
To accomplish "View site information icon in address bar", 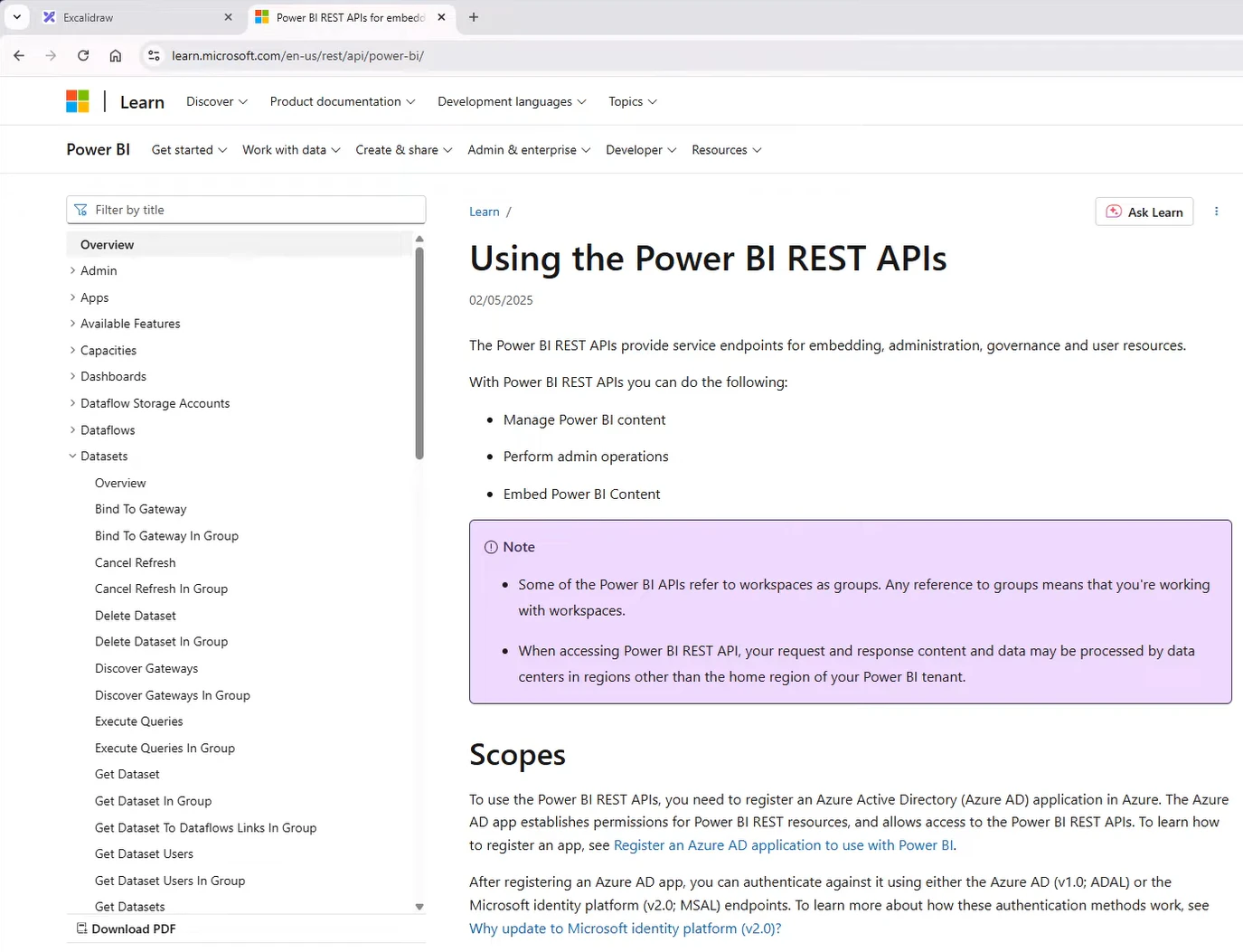I will [154, 55].
